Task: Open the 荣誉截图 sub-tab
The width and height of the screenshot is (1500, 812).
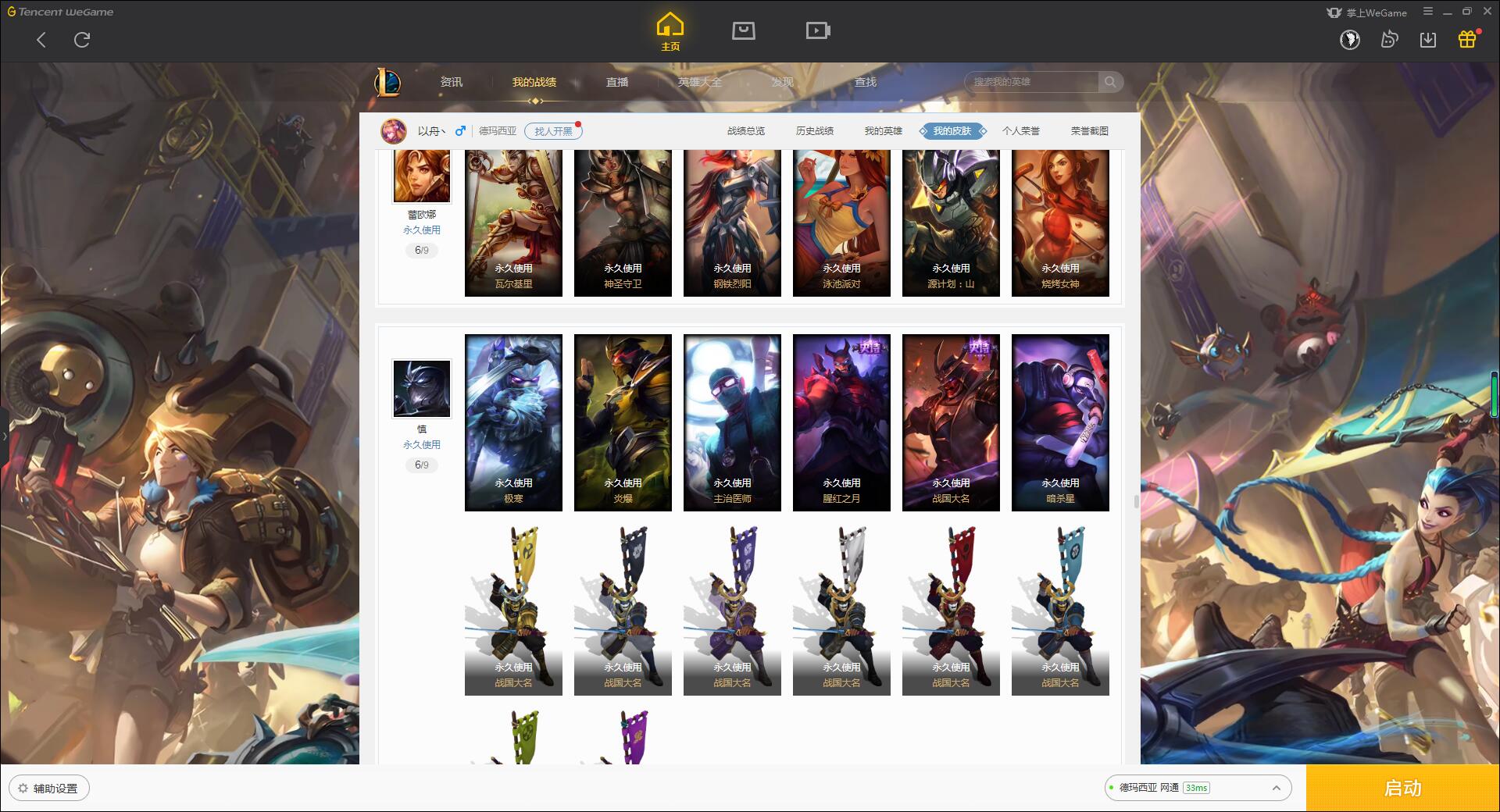Action: point(1090,131)
